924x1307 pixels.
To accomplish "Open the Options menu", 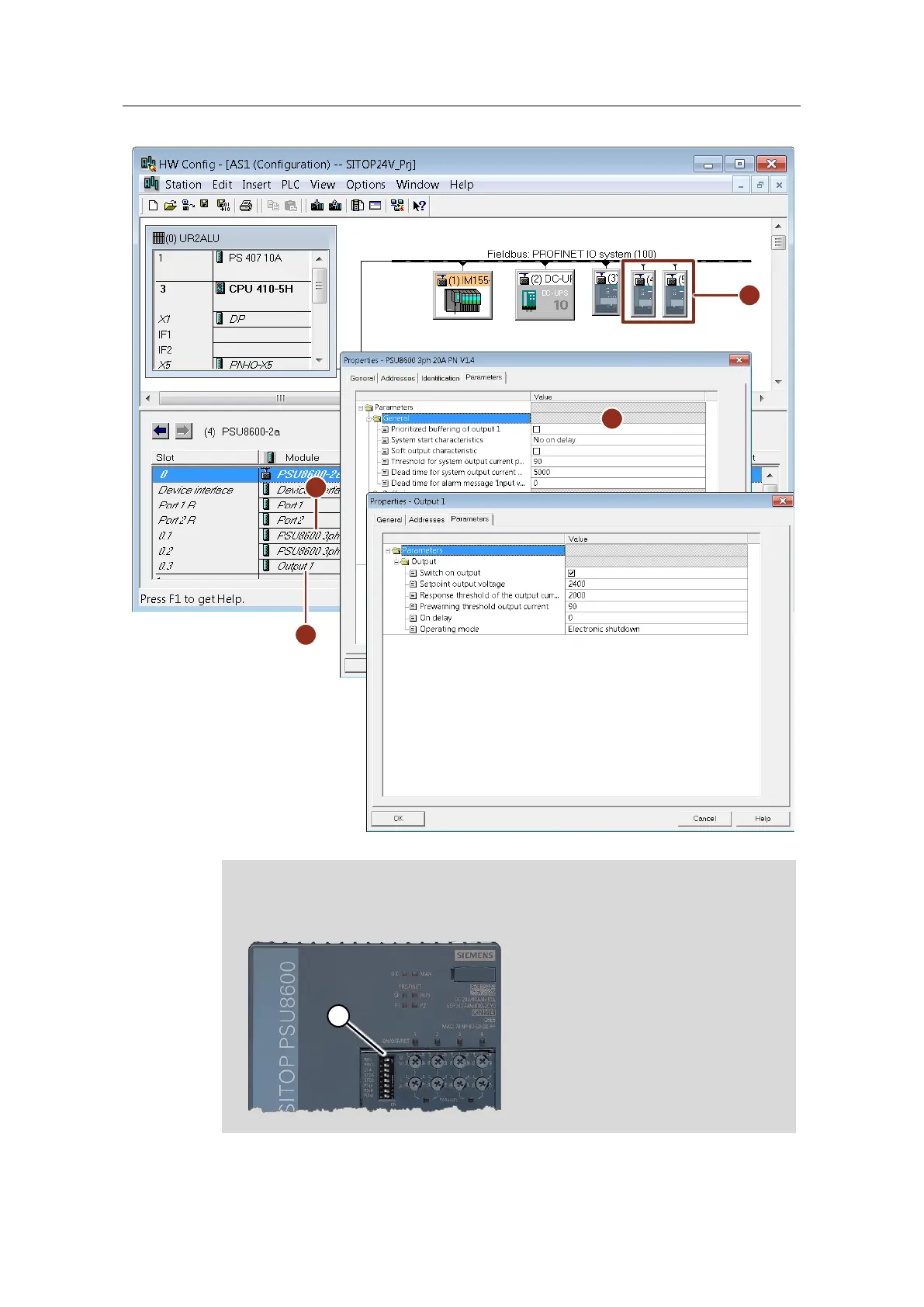I will tap(365, 185).
